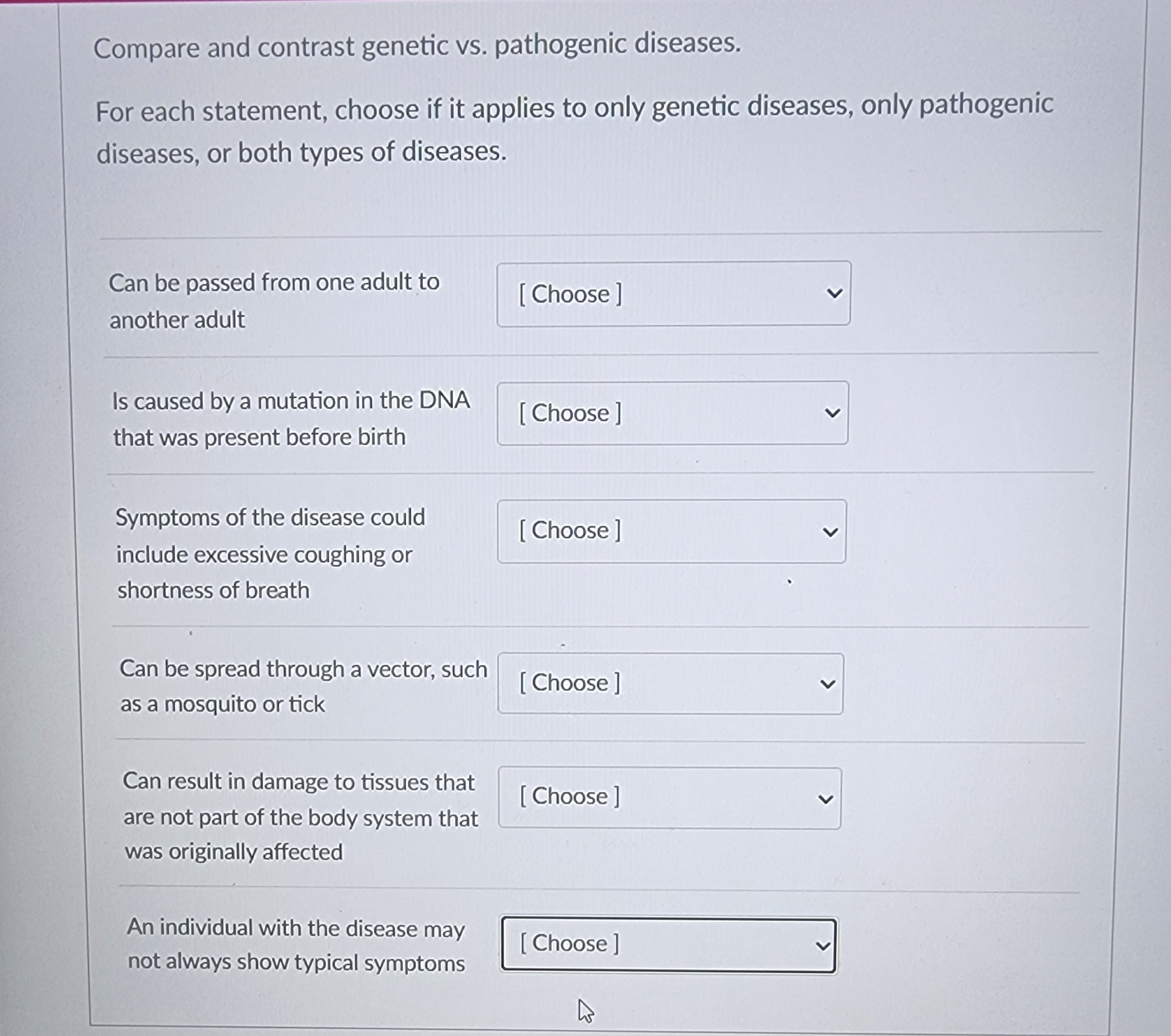Open the dropdown for 'may not always show typical symptoms'

coord(668,944)
